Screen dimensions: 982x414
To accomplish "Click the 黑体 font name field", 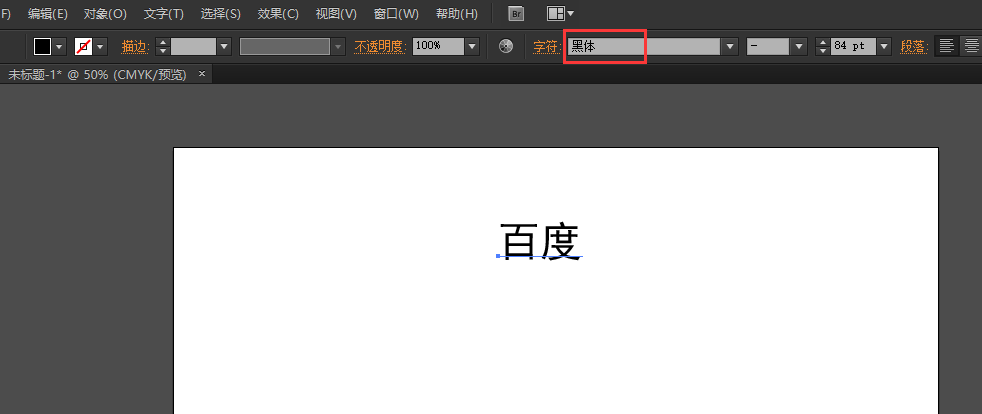I will coord(644,46).
